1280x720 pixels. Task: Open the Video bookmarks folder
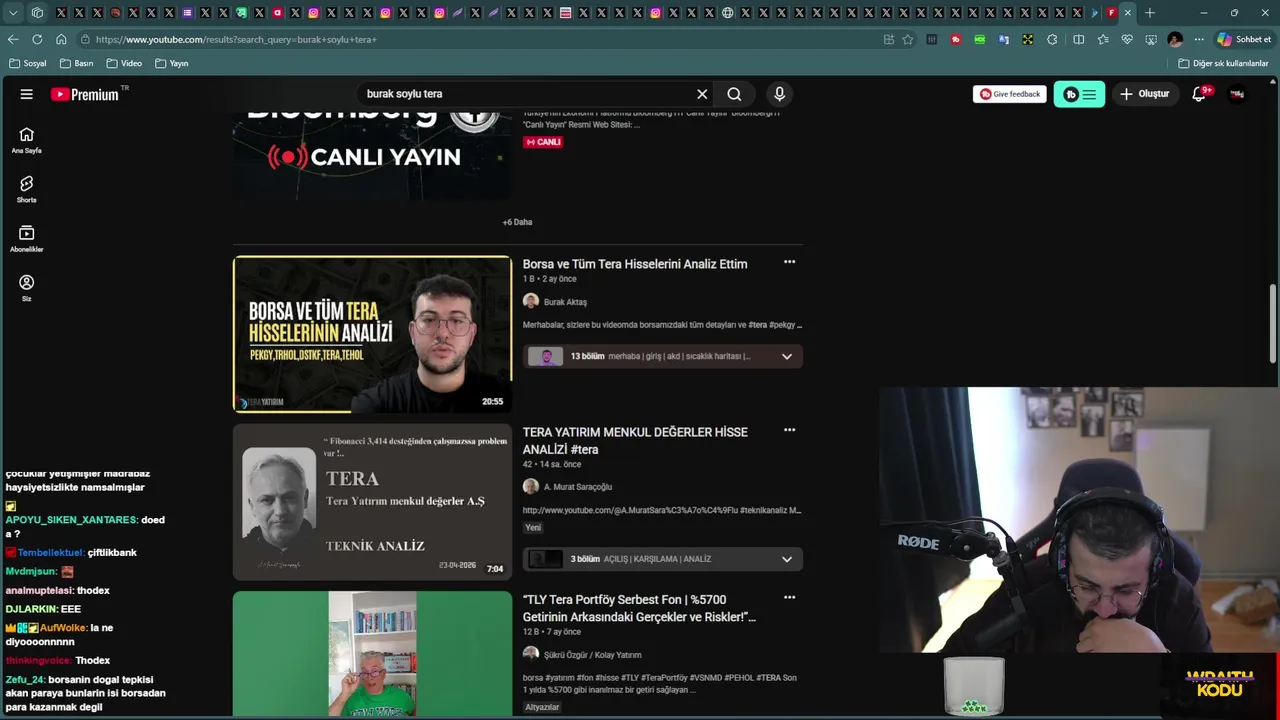tap(124, 63)
